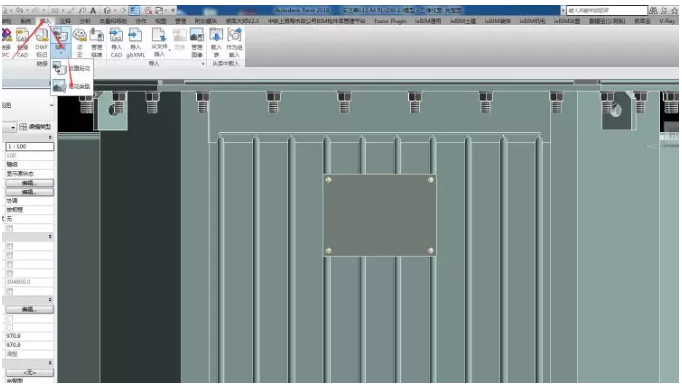682x385 pixels.
Task: Choose Decal Types (贴花类型) from dropdown menu
Action: [x=72, y=86]
